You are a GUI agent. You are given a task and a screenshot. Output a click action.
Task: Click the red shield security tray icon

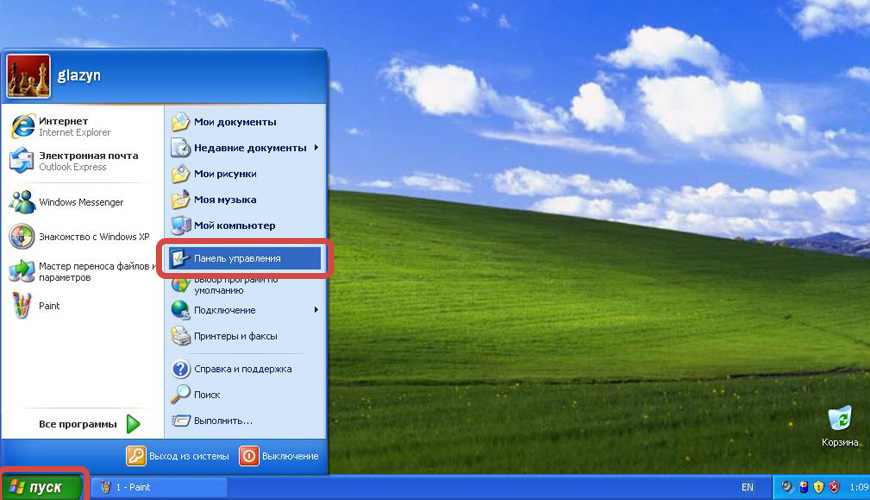click(x=834, y=487)
